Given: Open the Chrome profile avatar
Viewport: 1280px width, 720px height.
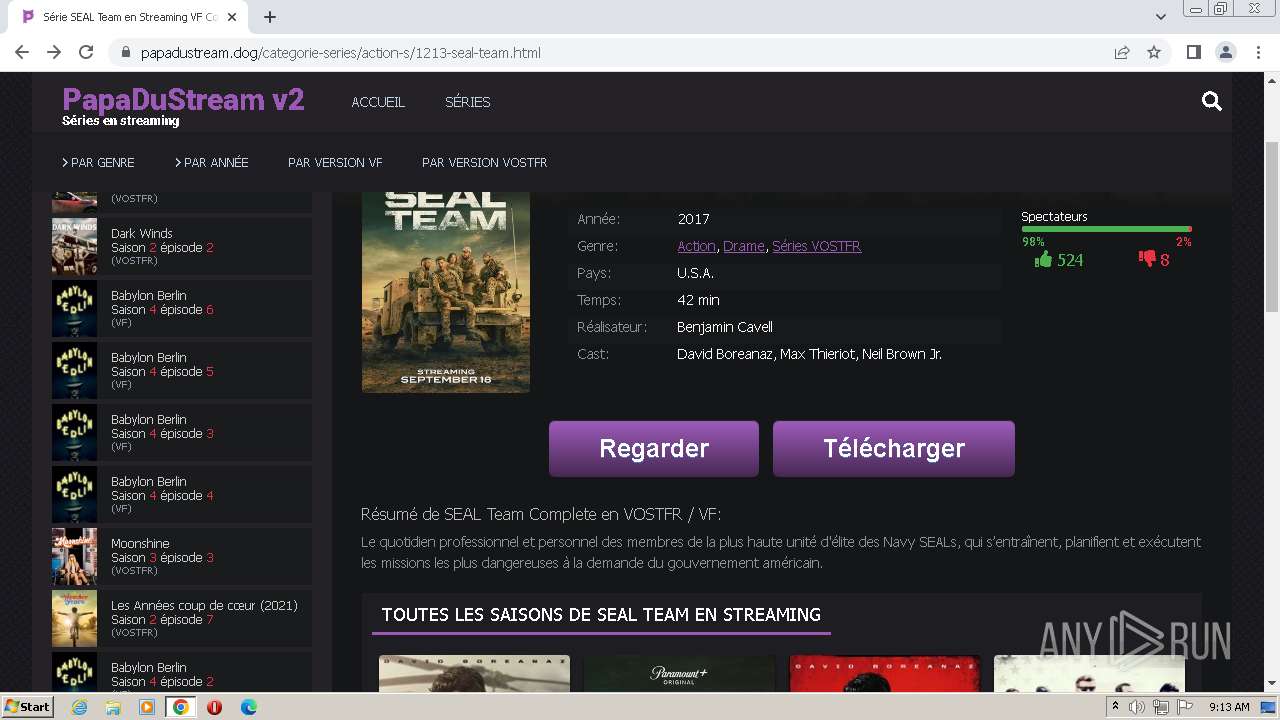Looking at the screenshot, I should tap(1225, 52).
